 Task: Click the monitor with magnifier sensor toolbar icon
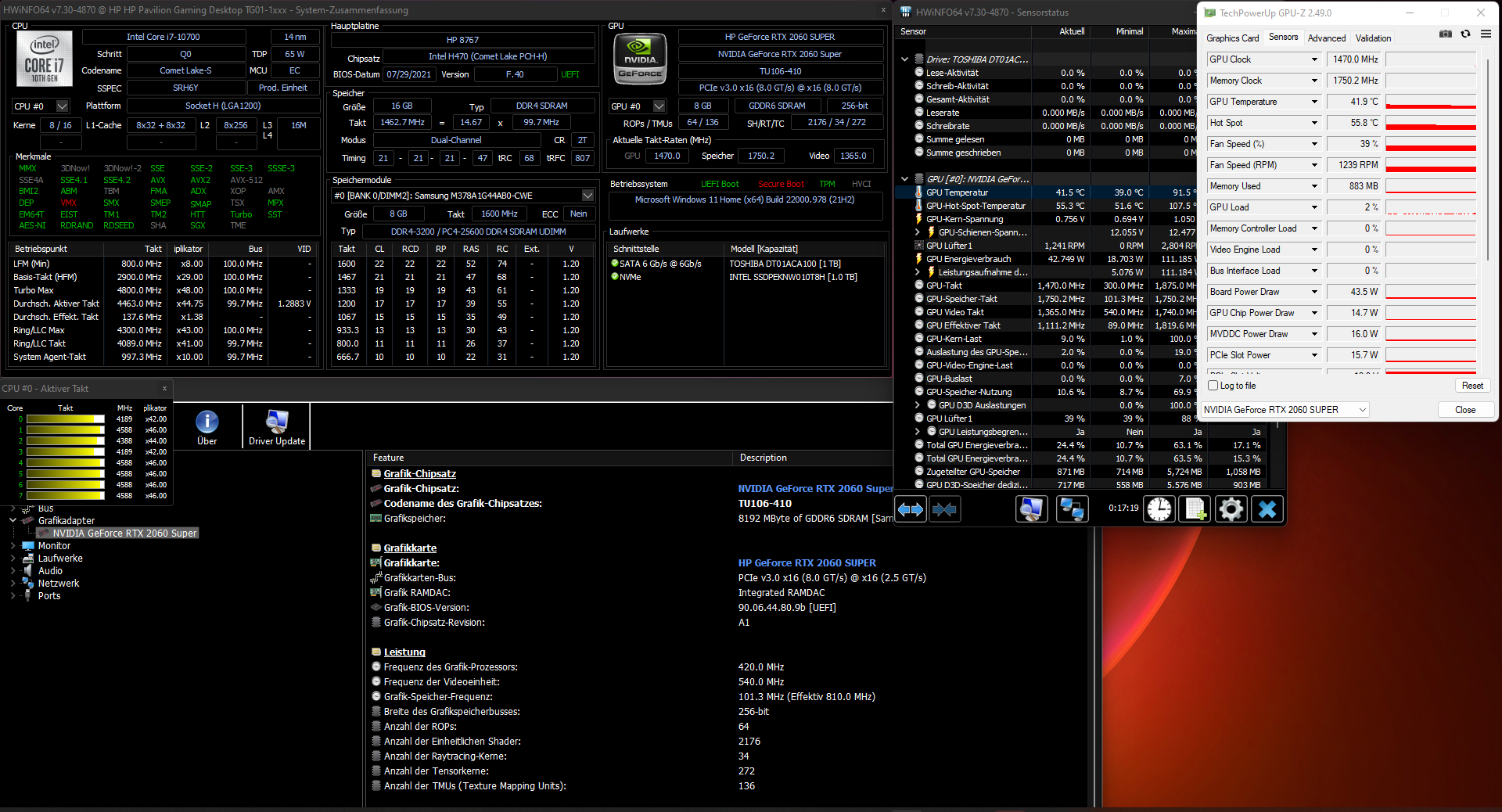click(x=1031, y=510)
